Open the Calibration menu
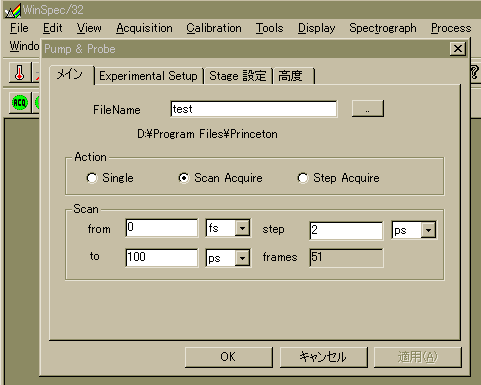The width and height of the screenshot is (481, 385). click(x=214, y=28)
